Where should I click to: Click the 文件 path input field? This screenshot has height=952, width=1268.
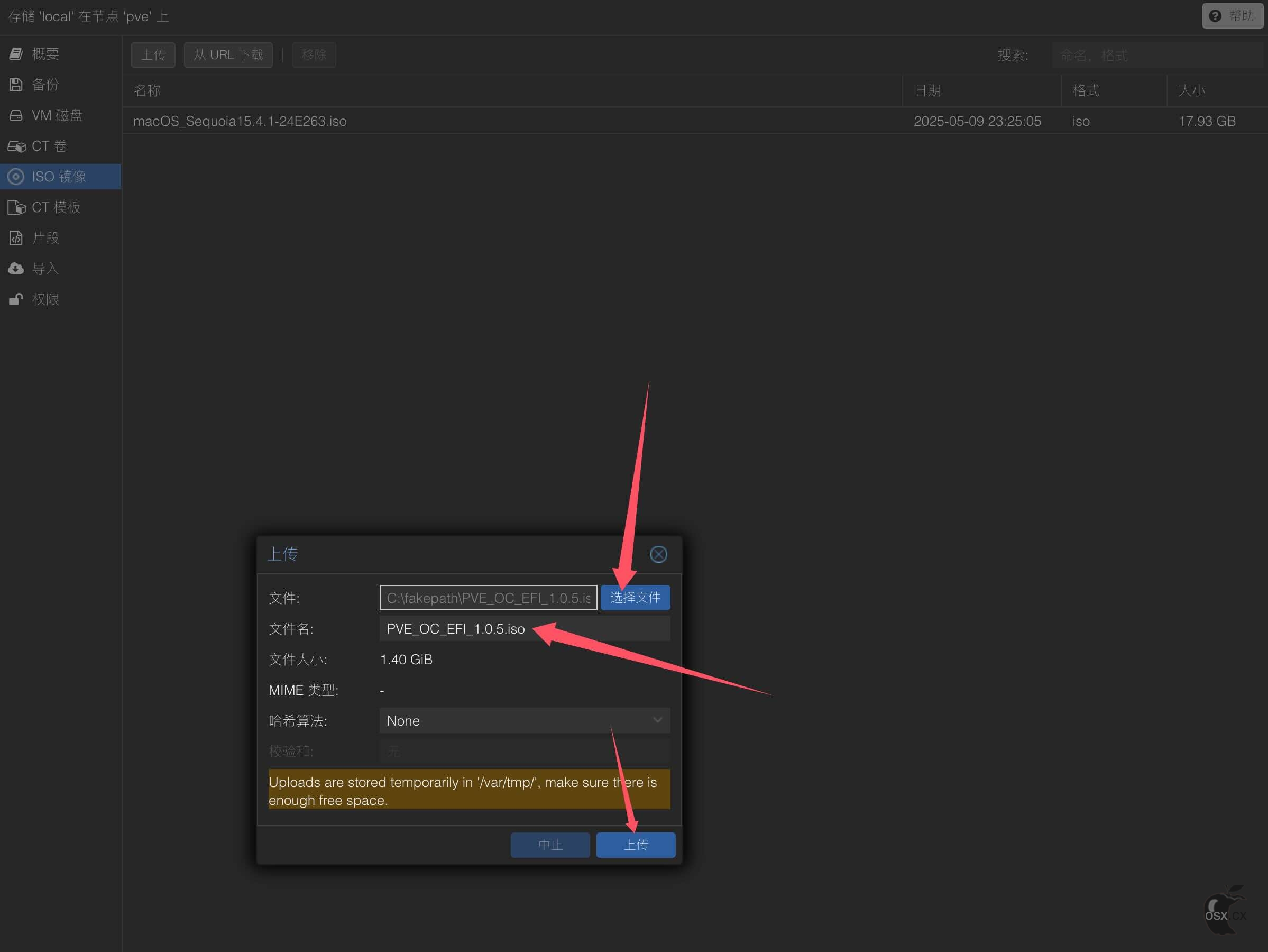(489, 598)
